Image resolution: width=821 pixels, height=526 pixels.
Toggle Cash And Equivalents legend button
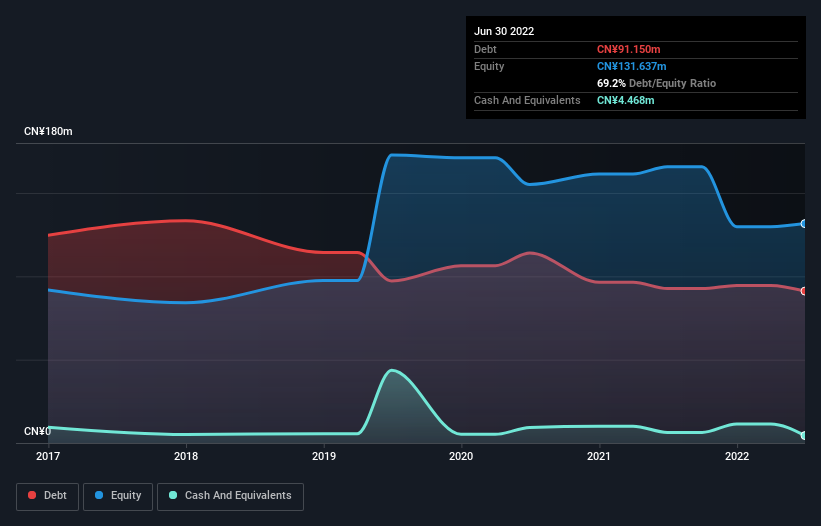click(x=230, y=496)
